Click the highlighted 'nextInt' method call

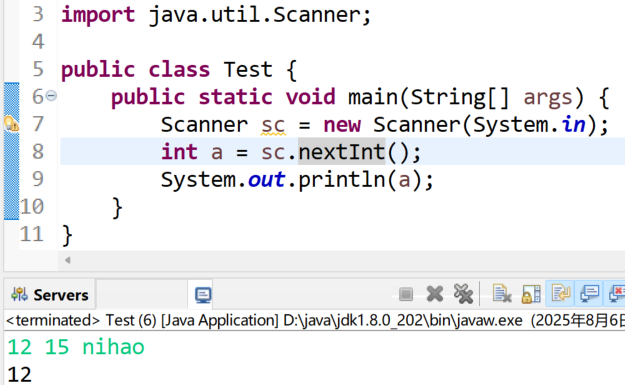[342, 152]
